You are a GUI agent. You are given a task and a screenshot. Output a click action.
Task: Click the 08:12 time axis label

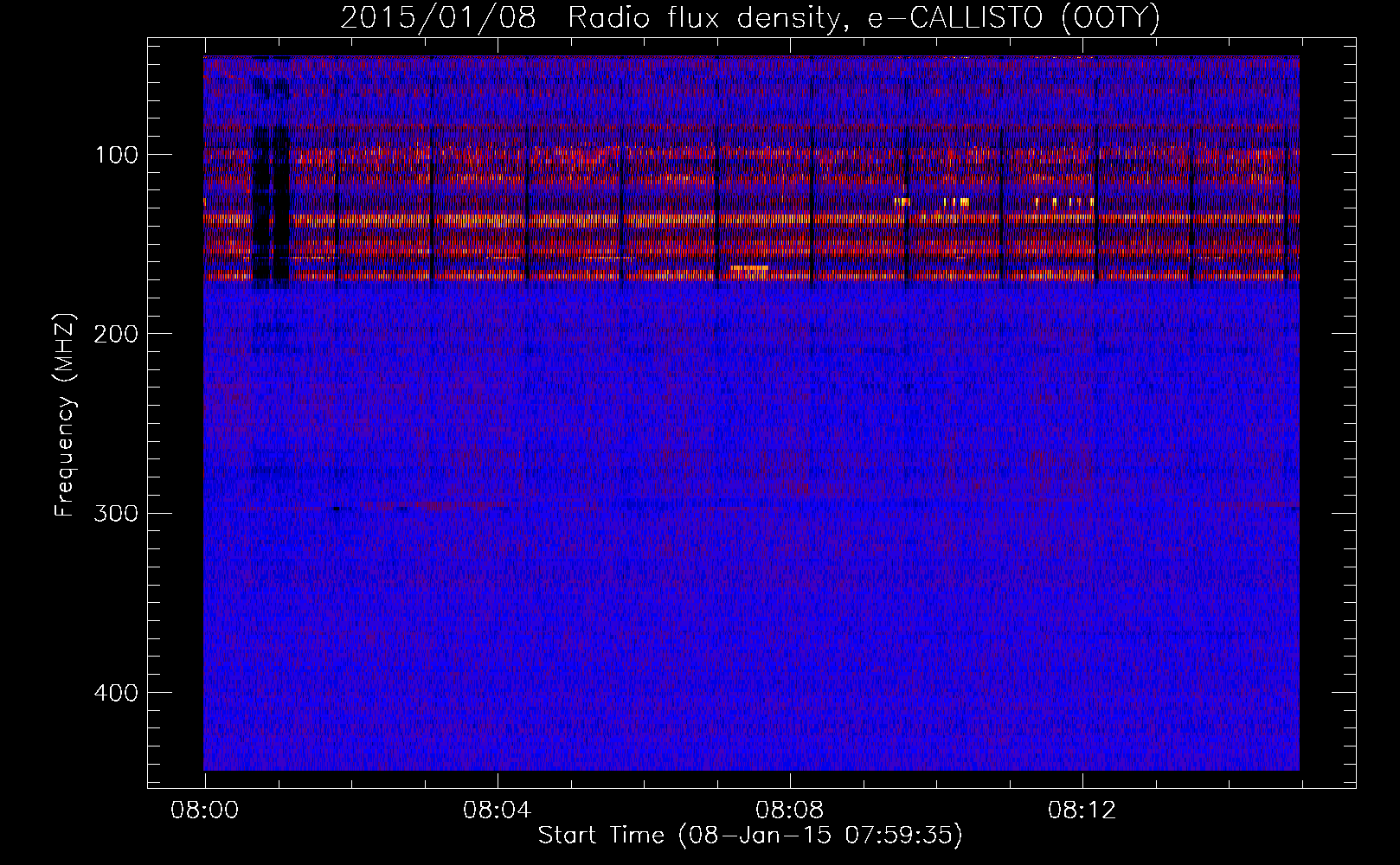(x=1082, y=811)
